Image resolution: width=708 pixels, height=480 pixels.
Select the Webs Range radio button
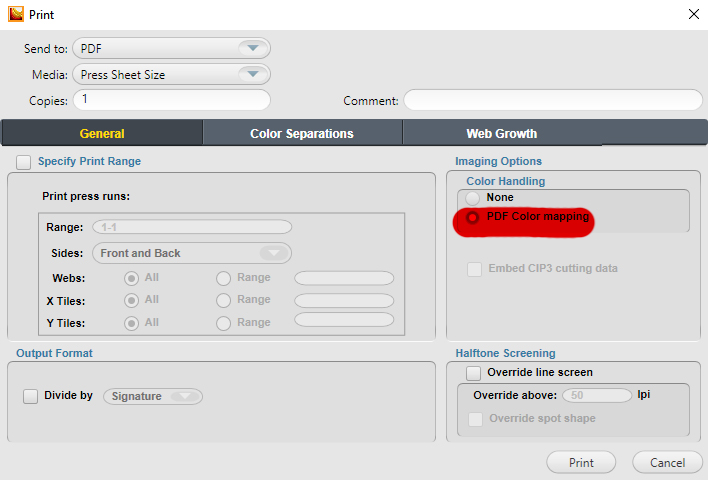(224, 278)
